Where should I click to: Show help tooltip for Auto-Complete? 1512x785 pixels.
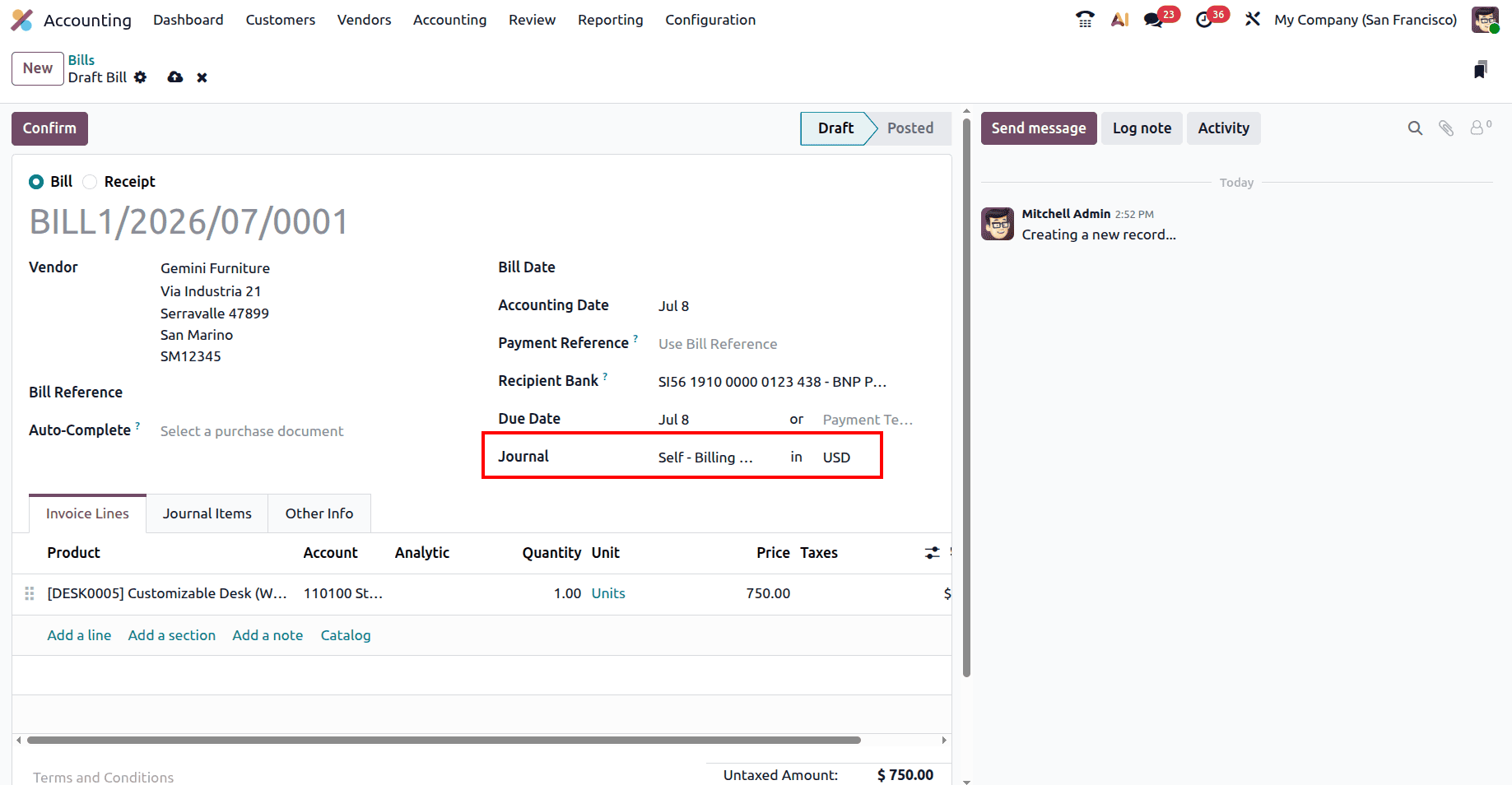pos(137,425)
